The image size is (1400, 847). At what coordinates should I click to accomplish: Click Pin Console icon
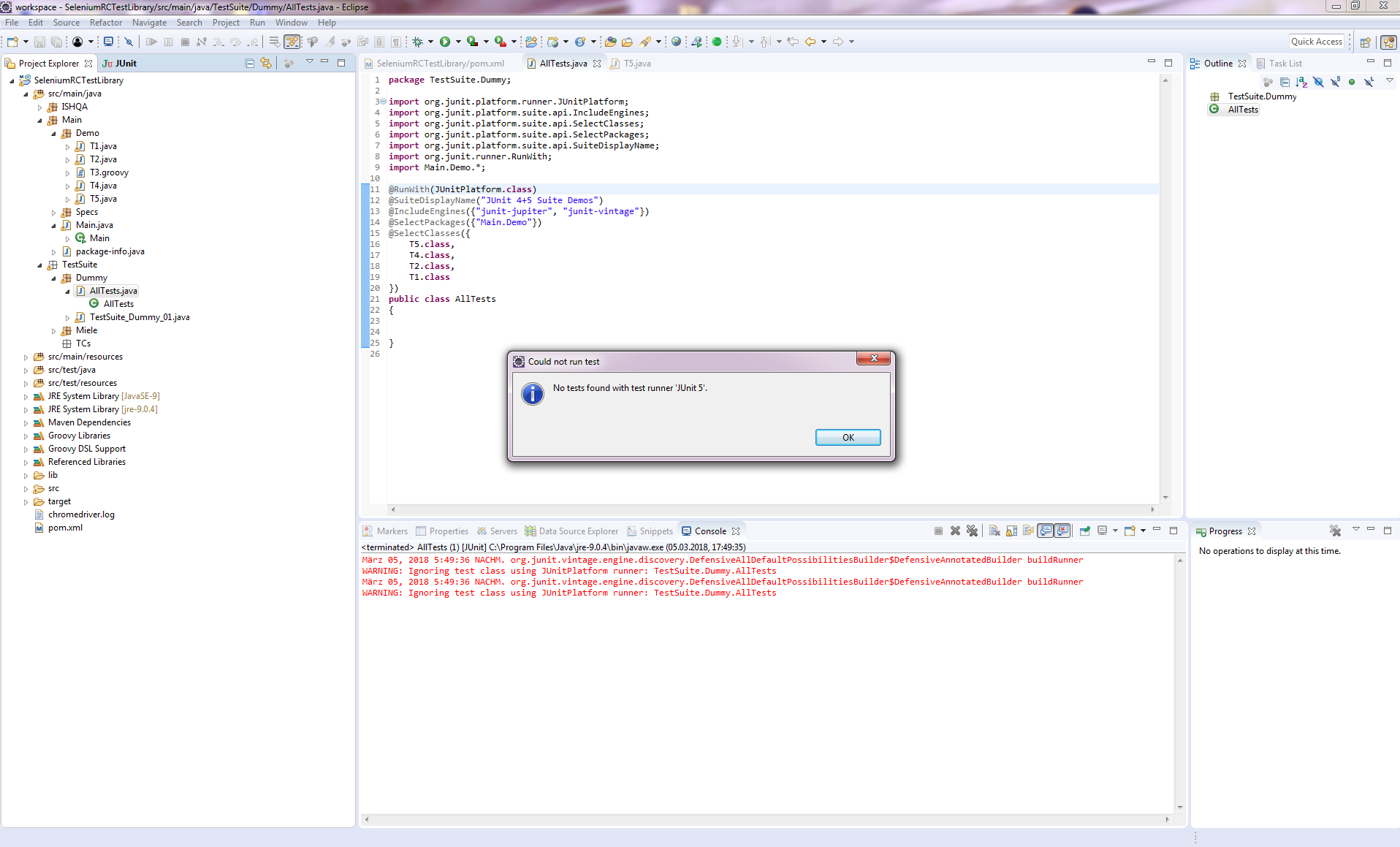(1085, 531)
